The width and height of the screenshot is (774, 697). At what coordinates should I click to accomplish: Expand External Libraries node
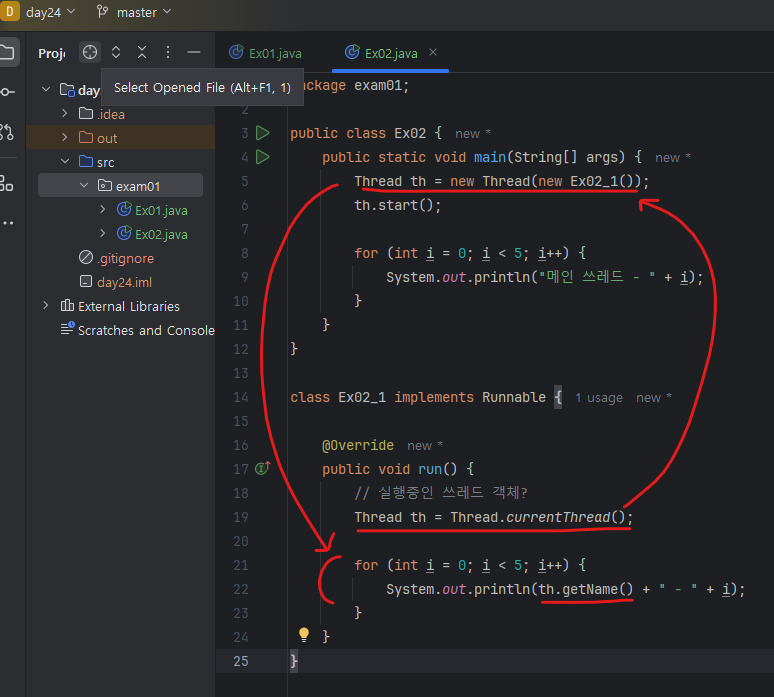pos(46,305)
